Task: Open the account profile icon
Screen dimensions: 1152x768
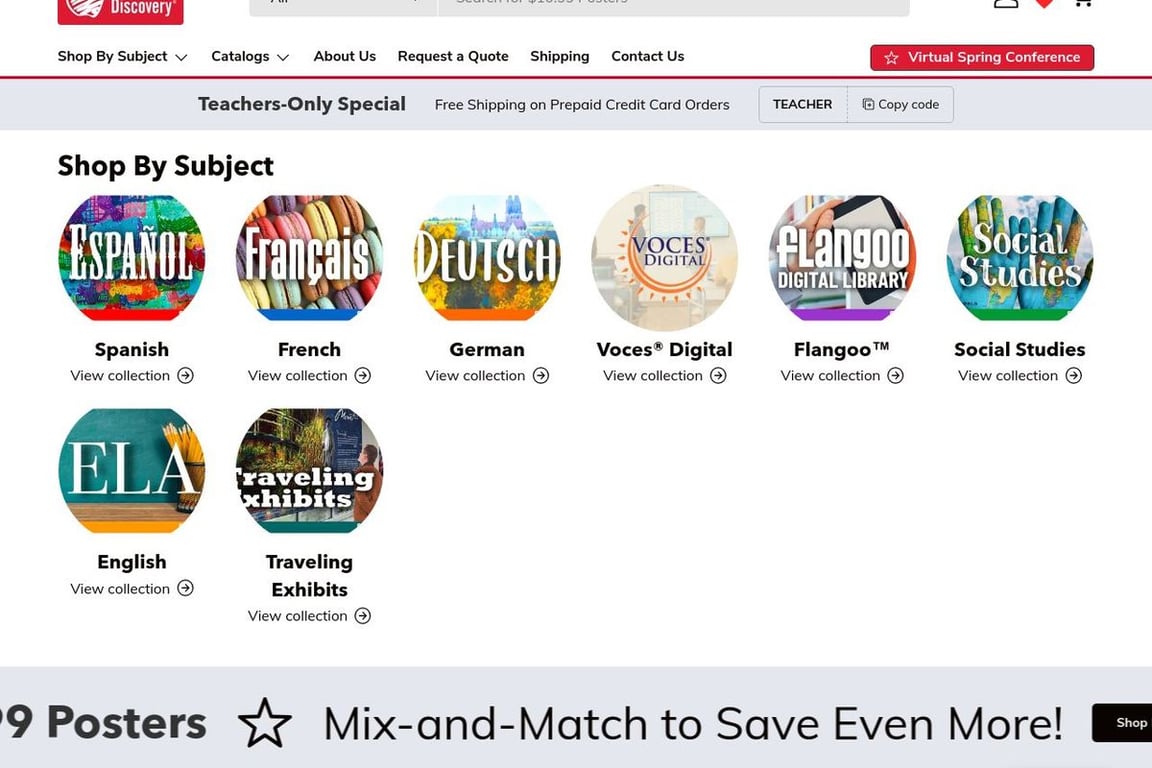Action: pos(1006,4)
